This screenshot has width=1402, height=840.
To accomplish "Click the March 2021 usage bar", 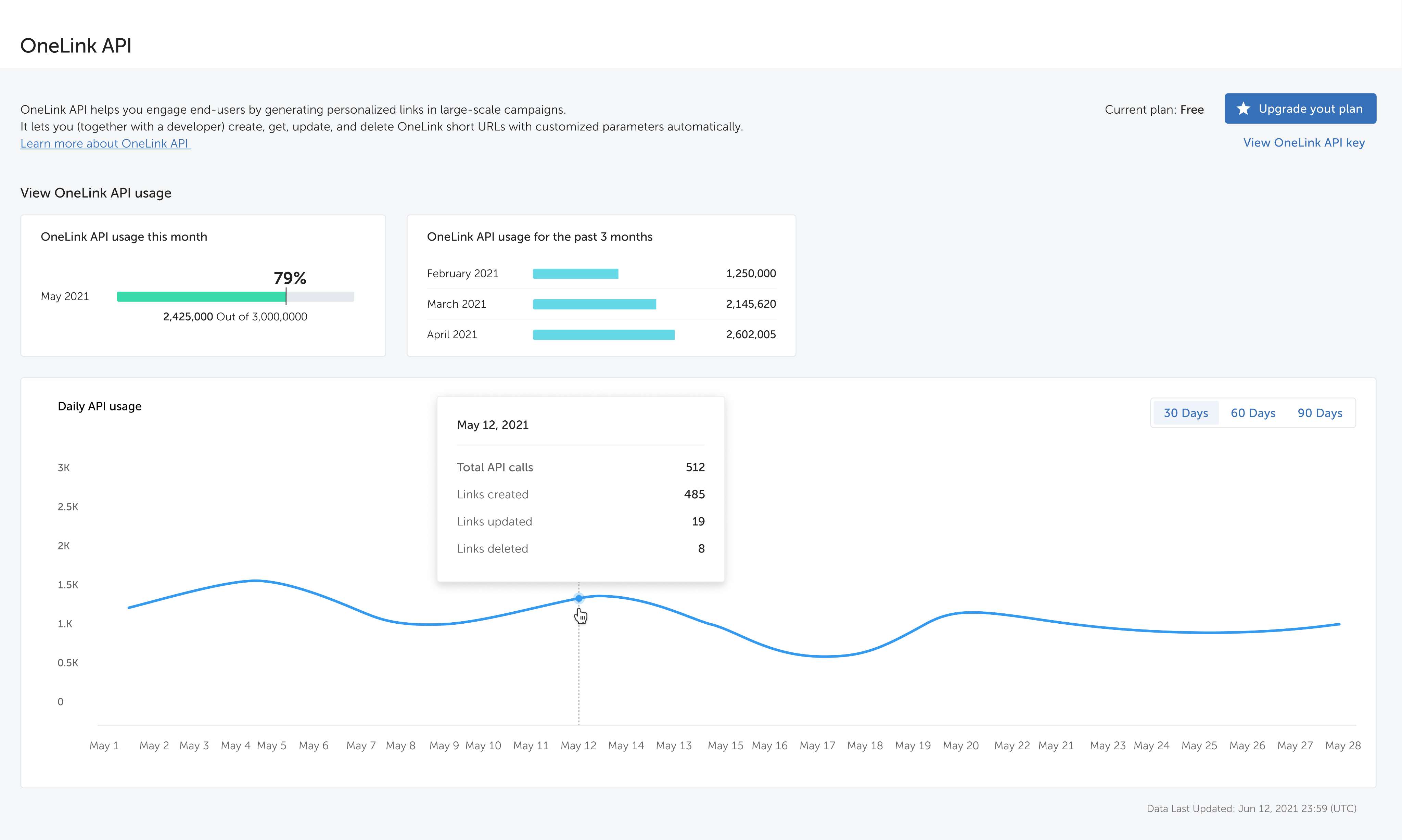I will tap(594, 305).
